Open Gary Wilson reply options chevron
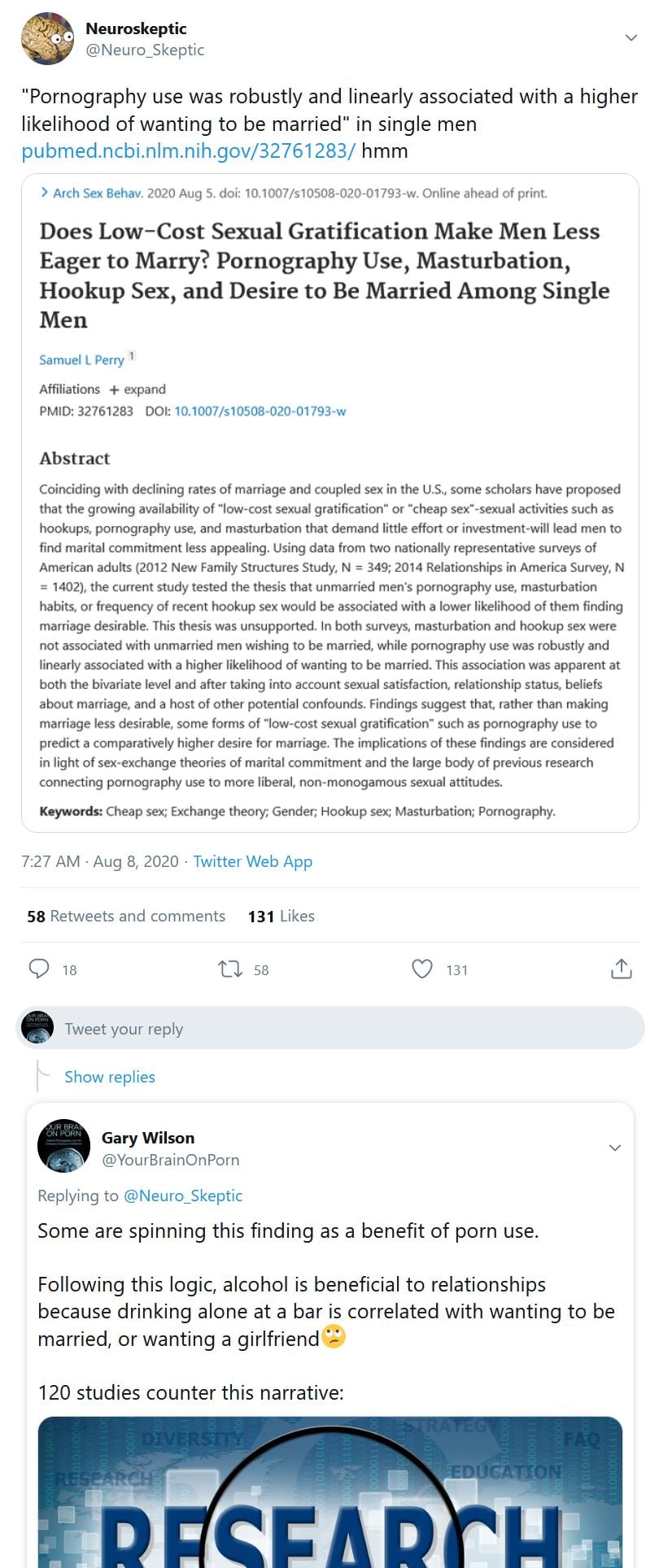The width and height of the screenshot is (659, 1568). pyautogui.click(x=615, y=1148)
